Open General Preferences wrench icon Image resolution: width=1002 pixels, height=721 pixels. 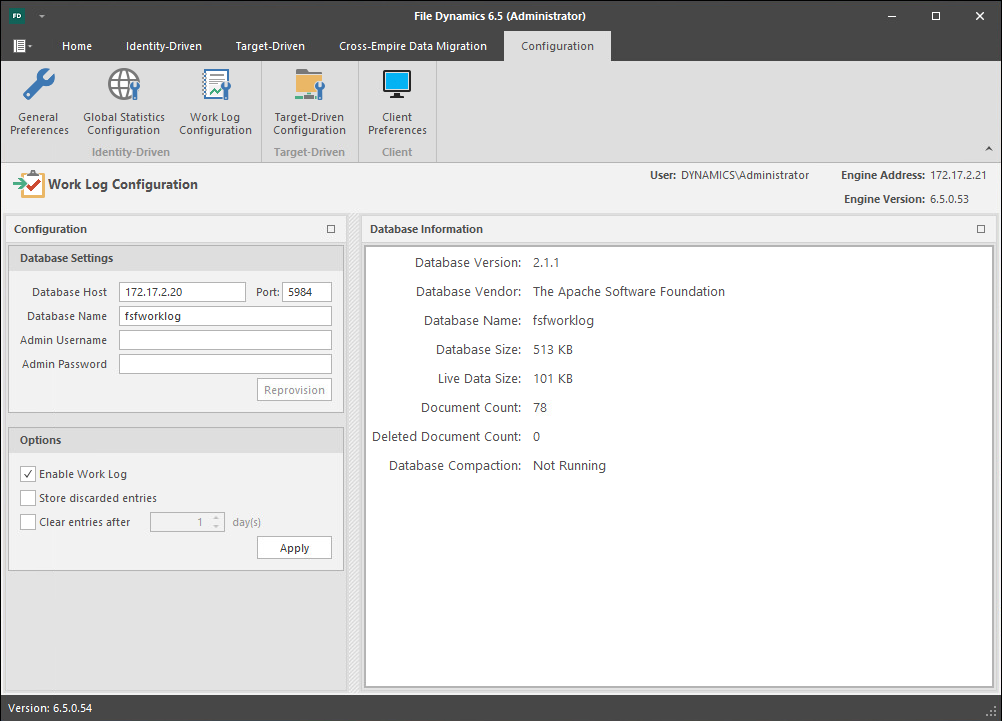(x=39, y=86)
